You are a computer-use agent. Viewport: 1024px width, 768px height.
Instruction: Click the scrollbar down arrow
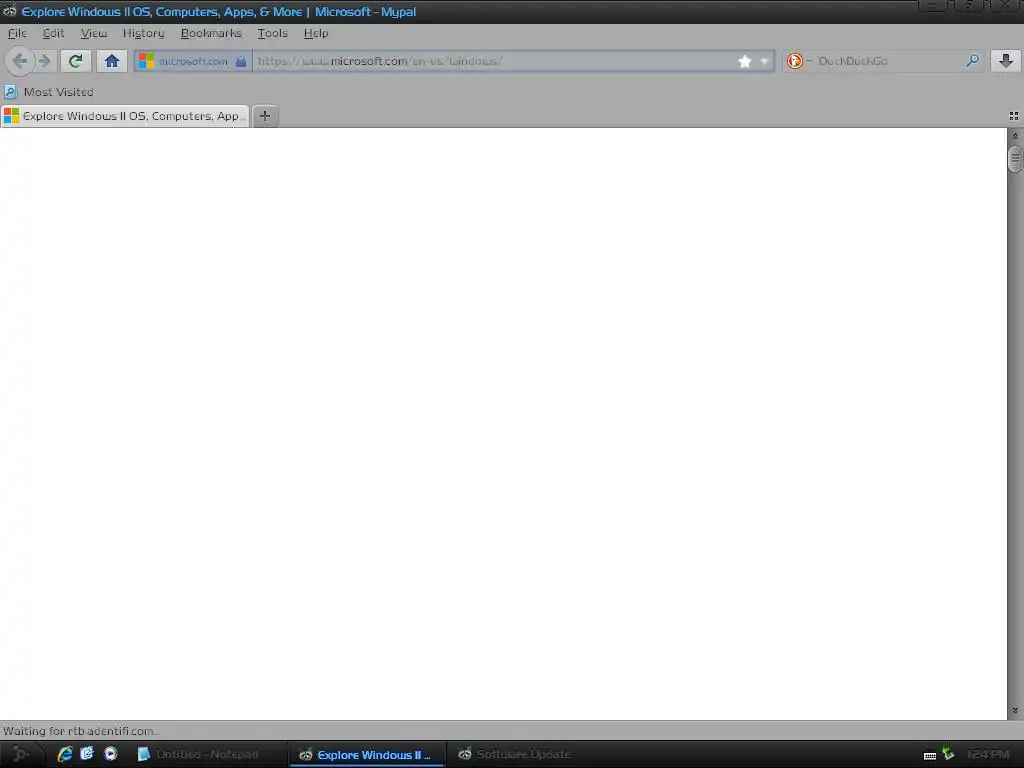(x=1015, y=711)
